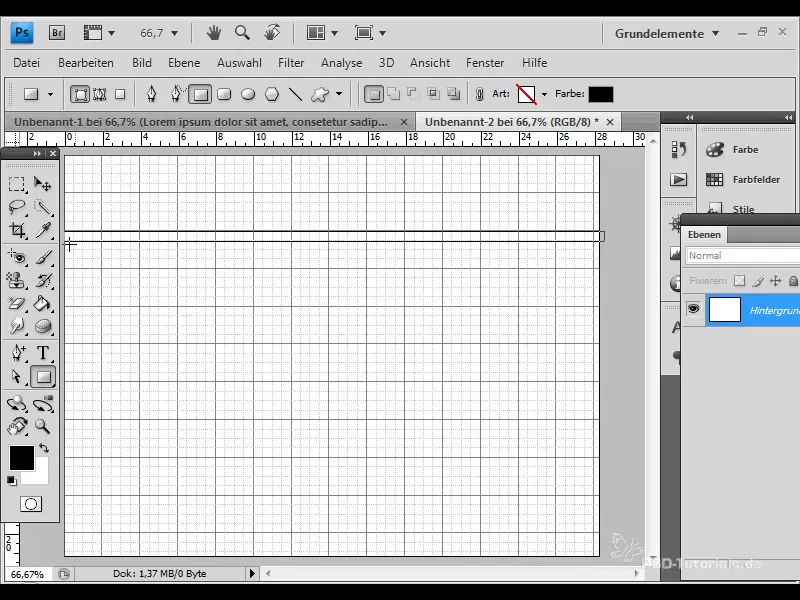Toggle Quick Mask mode

pos(31,504)
